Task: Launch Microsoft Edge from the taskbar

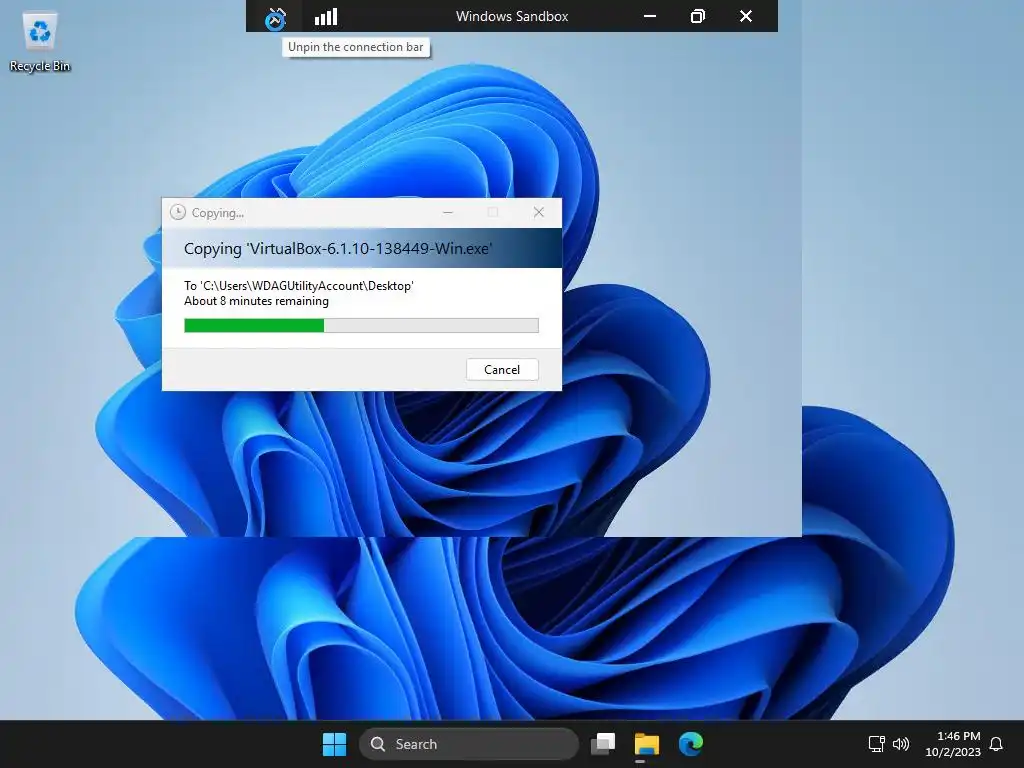Action: pos(690,744)
